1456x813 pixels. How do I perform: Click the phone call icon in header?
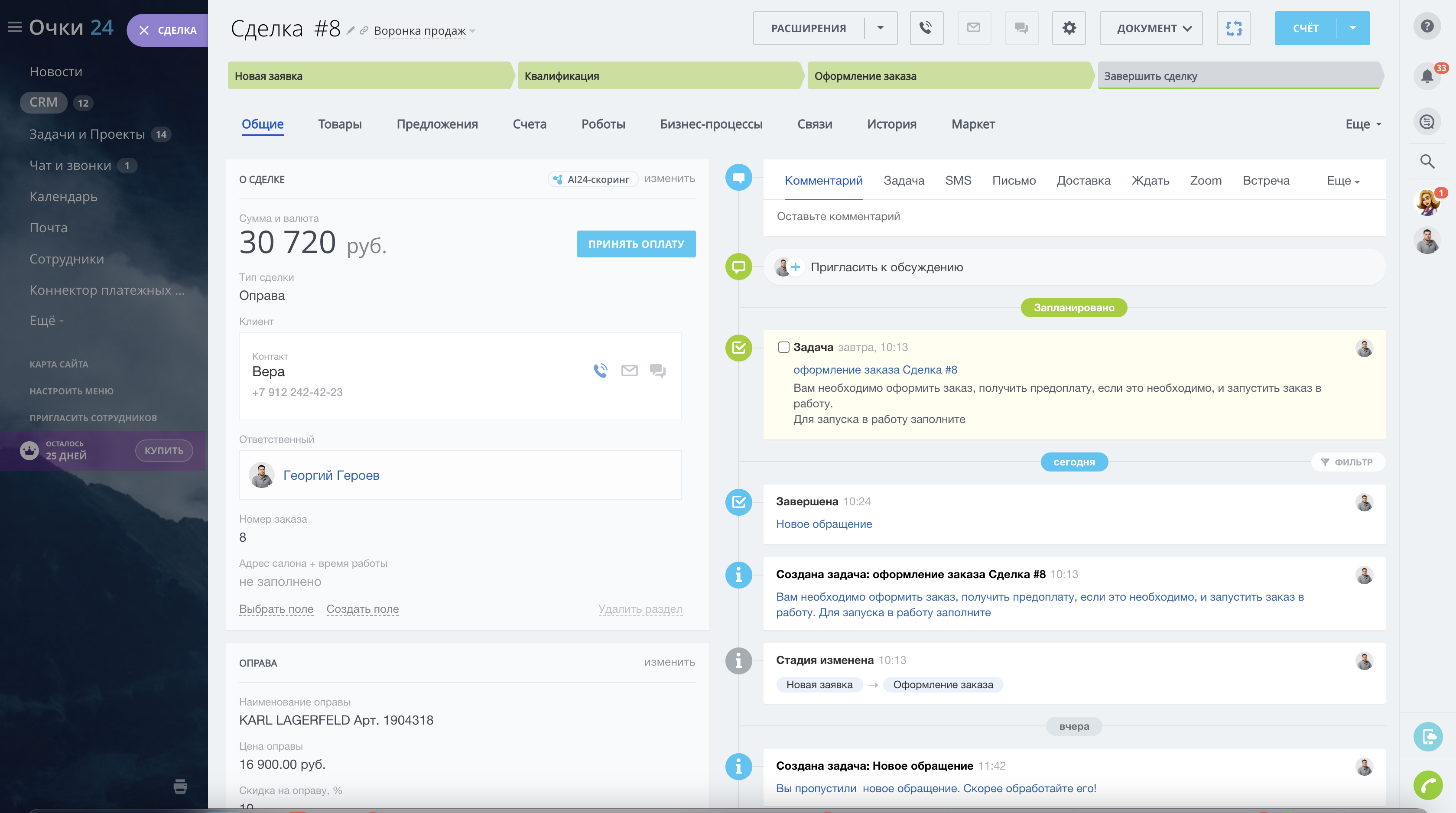926,28
